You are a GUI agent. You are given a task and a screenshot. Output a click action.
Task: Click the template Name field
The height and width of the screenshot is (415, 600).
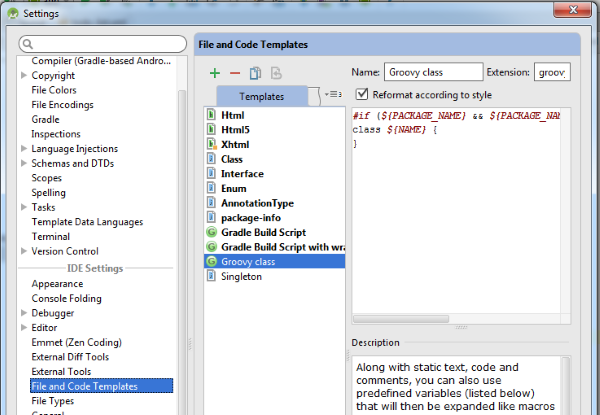(x=433, y=72)
